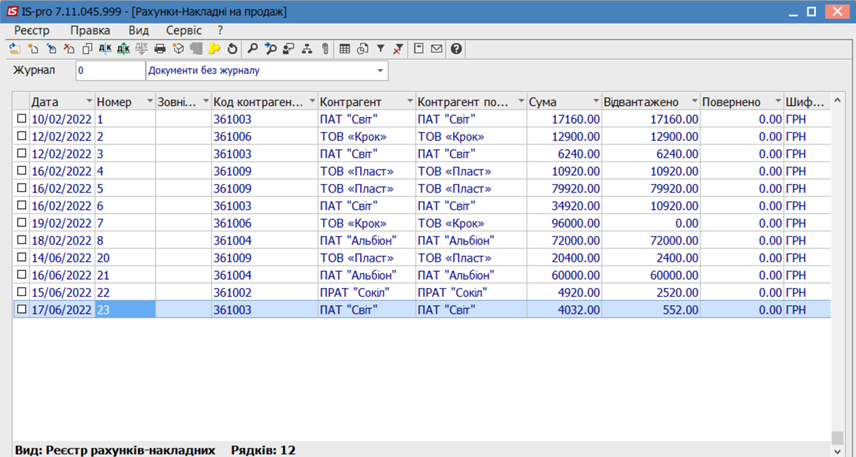Click the yellow hexagons toolbar icon
The image size is (856, 457).
(215, 49)
